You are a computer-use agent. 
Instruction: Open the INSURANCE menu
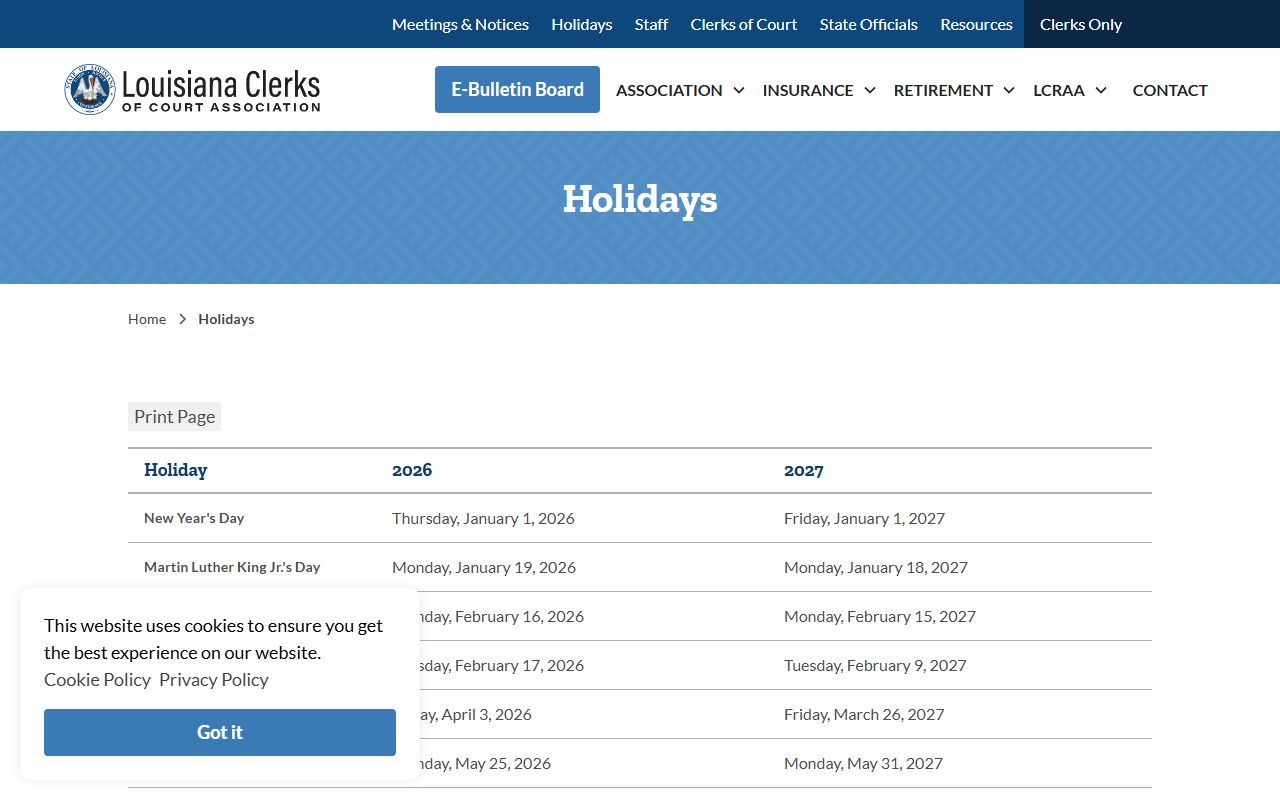tap(808, 90)
